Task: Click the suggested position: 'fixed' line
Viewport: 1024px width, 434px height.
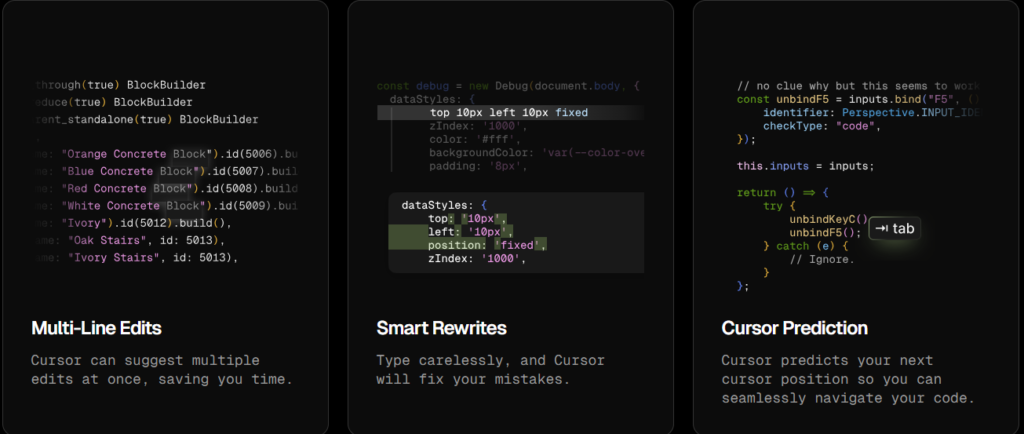Action: 487,245
